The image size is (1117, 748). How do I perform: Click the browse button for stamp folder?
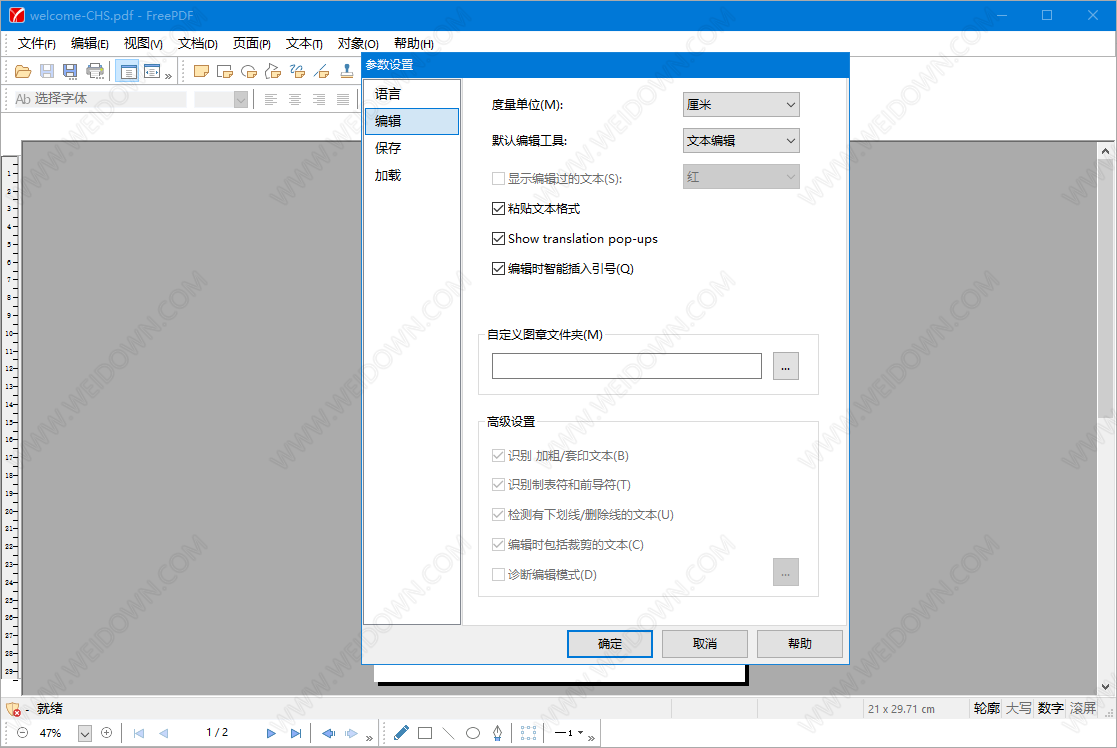[786, 366]
